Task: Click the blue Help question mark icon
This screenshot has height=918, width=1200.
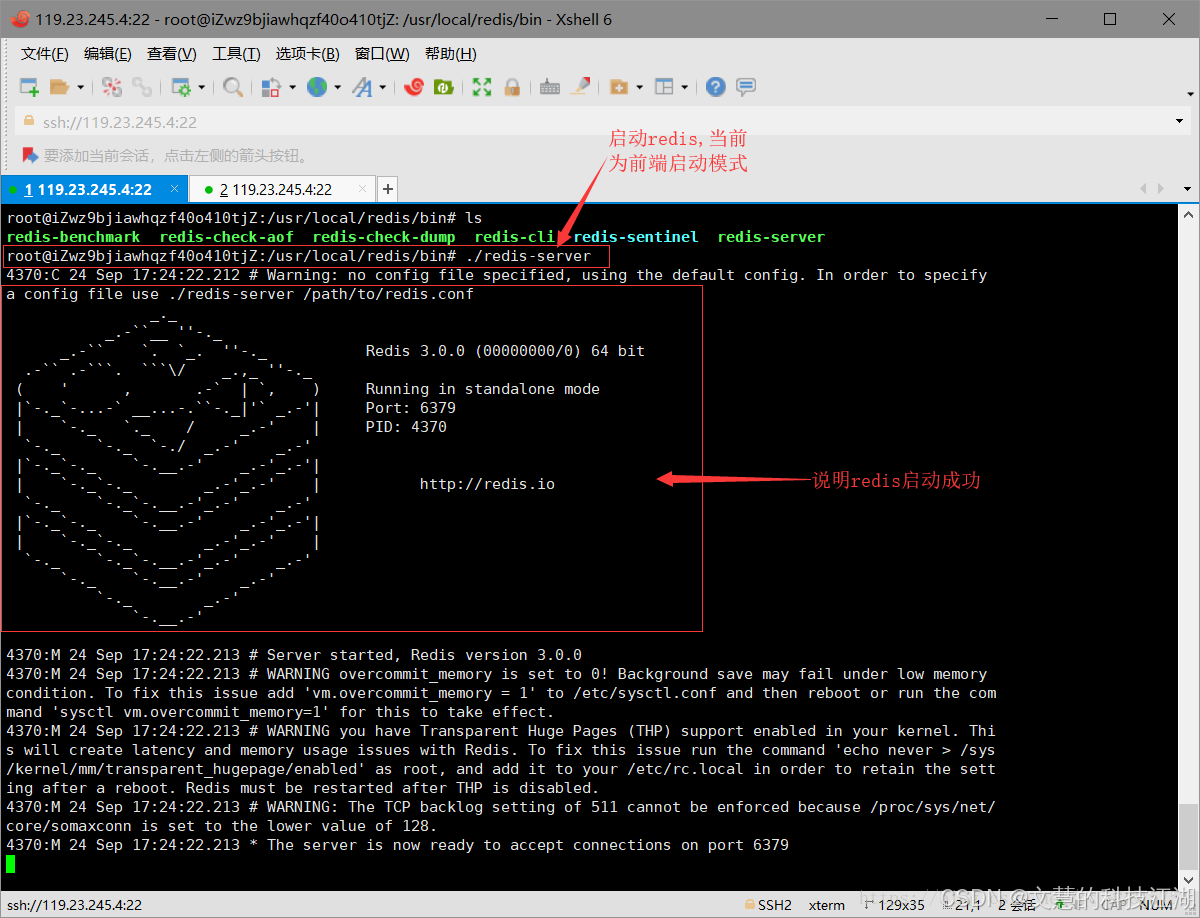Action: (x=715, y=87)
